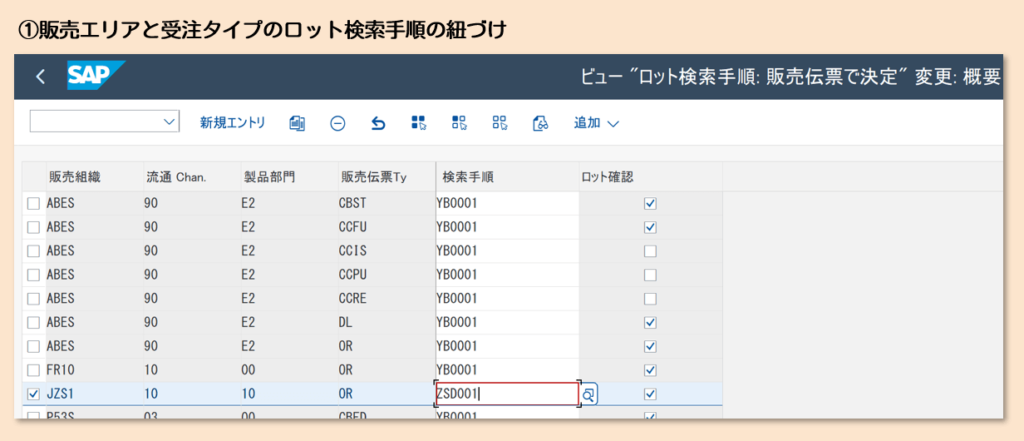Untick ロット確認 checkbox for the DL row
The width and height of the screenshot is (1024, 441).
click(x=650, y=322)
